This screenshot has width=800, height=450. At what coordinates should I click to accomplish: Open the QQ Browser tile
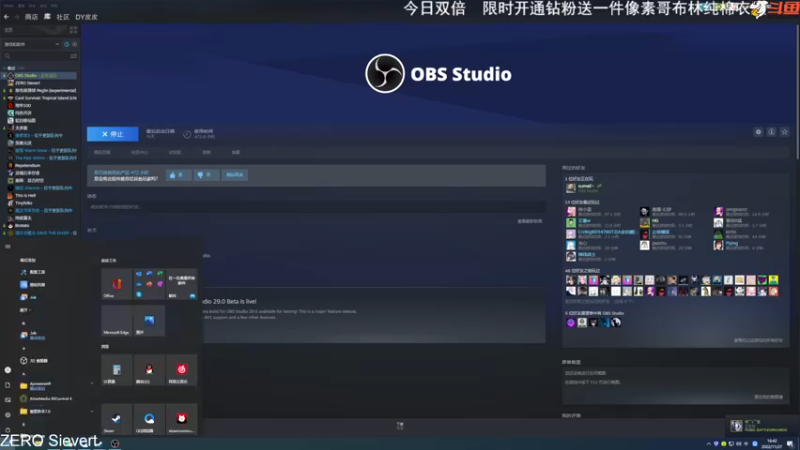(149, 418)
